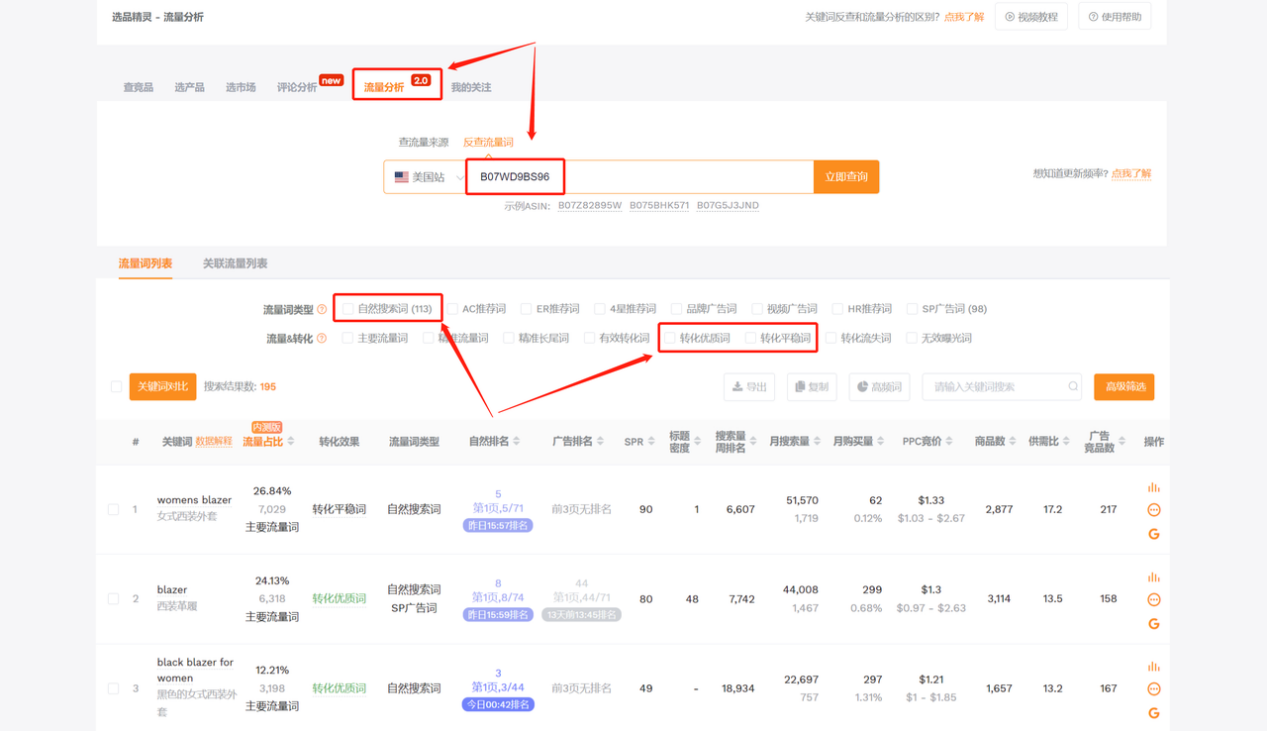Select the checkbox for womens blazer row
This screenshot has height=731, width=1267.
coord(113,509)
